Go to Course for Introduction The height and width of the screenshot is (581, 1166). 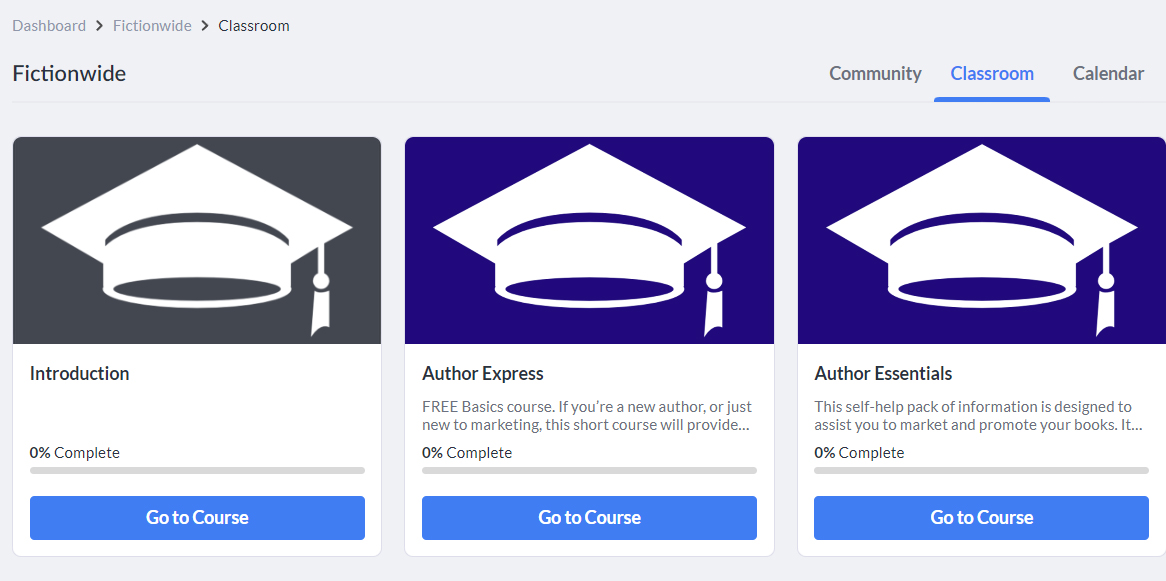coord(197,518)
